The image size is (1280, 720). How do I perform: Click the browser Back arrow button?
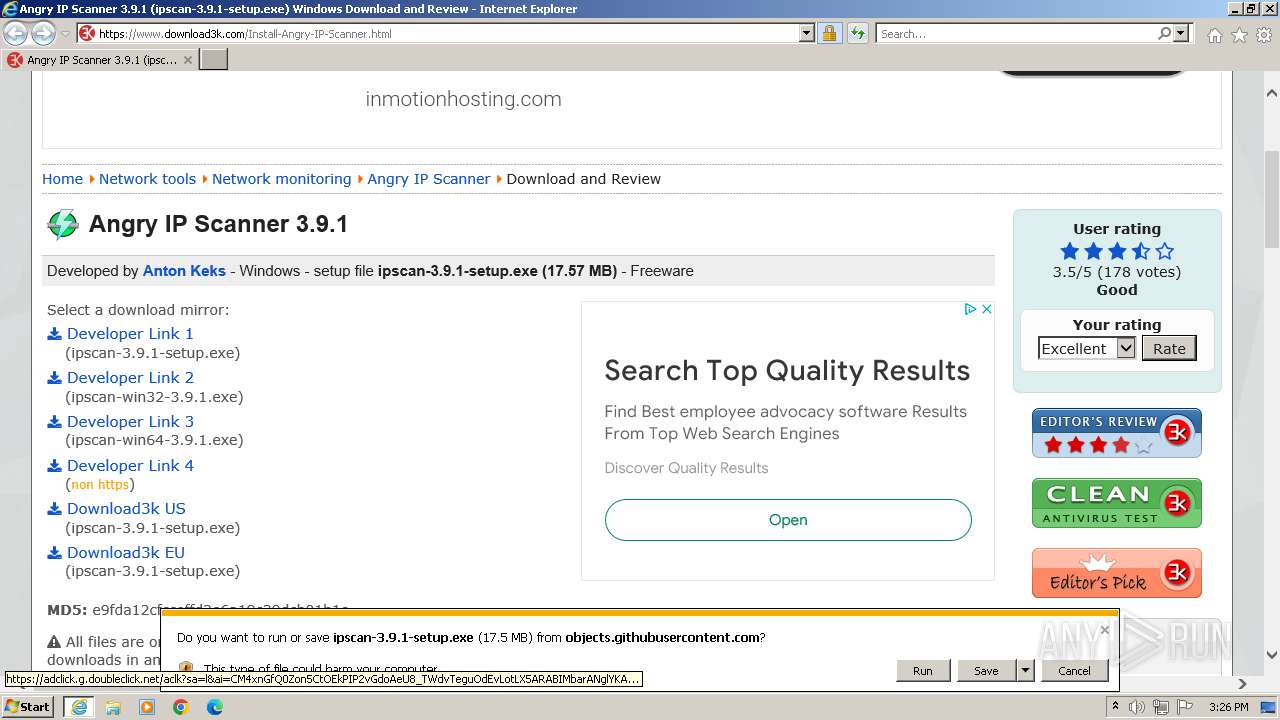click(16, 34)
